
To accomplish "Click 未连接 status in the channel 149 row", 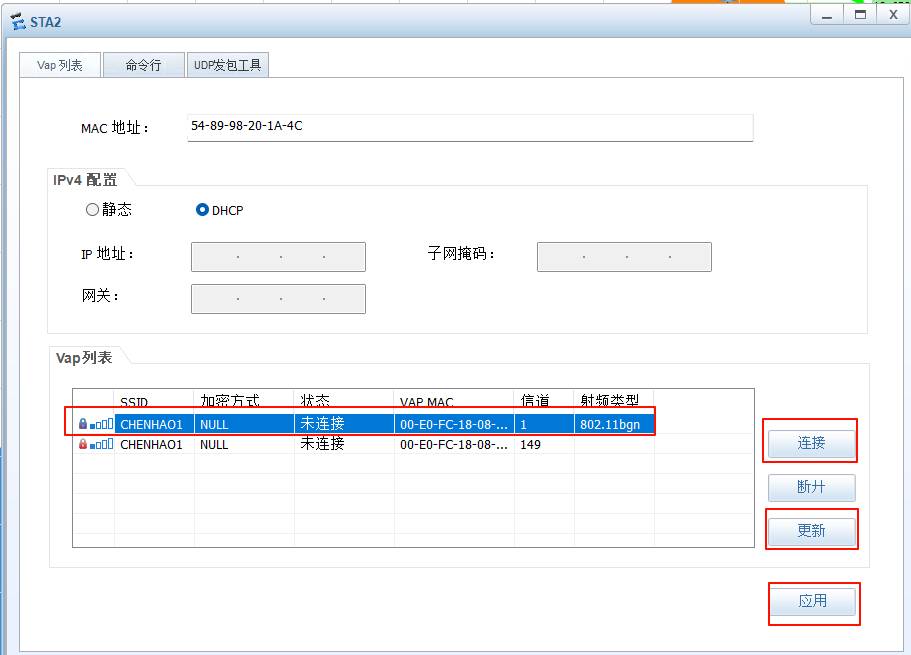I will (x=322, y=444).
